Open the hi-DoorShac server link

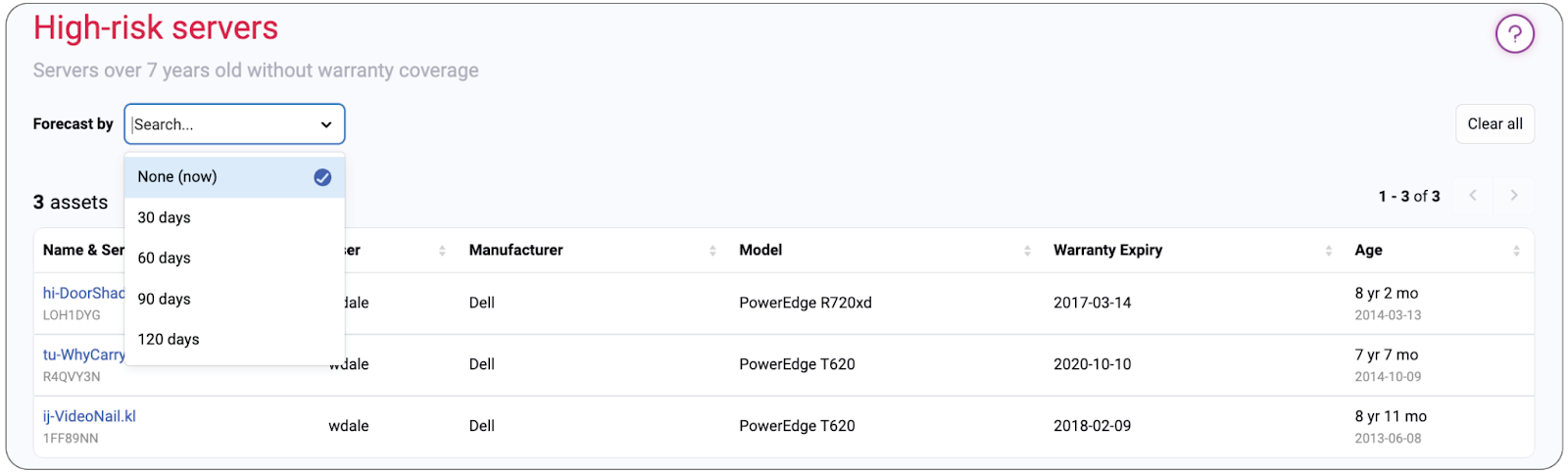84,293
